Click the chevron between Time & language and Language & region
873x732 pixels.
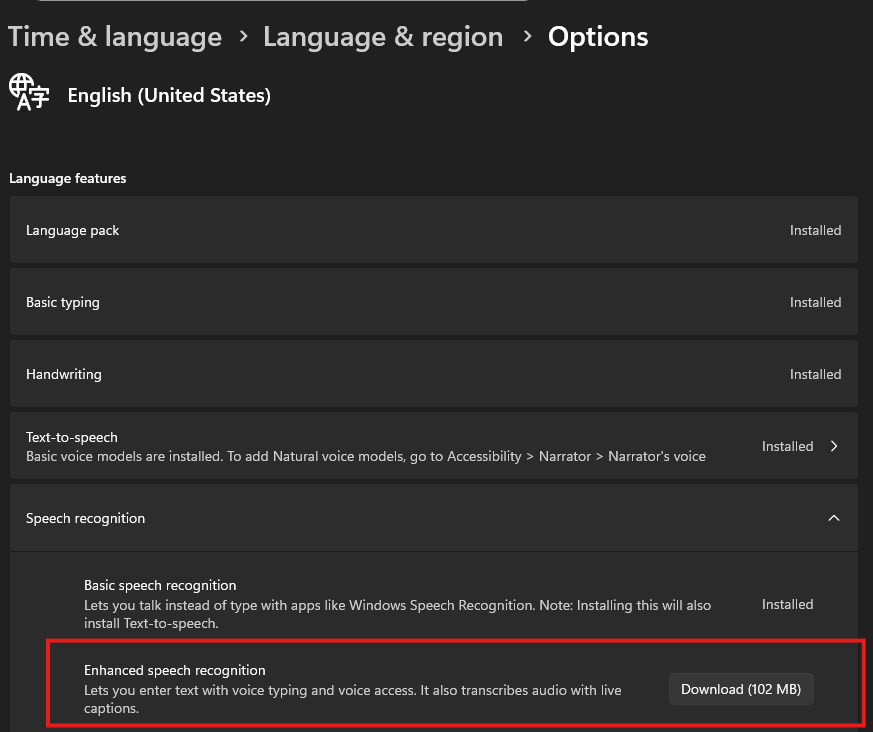tap(243, 37)
